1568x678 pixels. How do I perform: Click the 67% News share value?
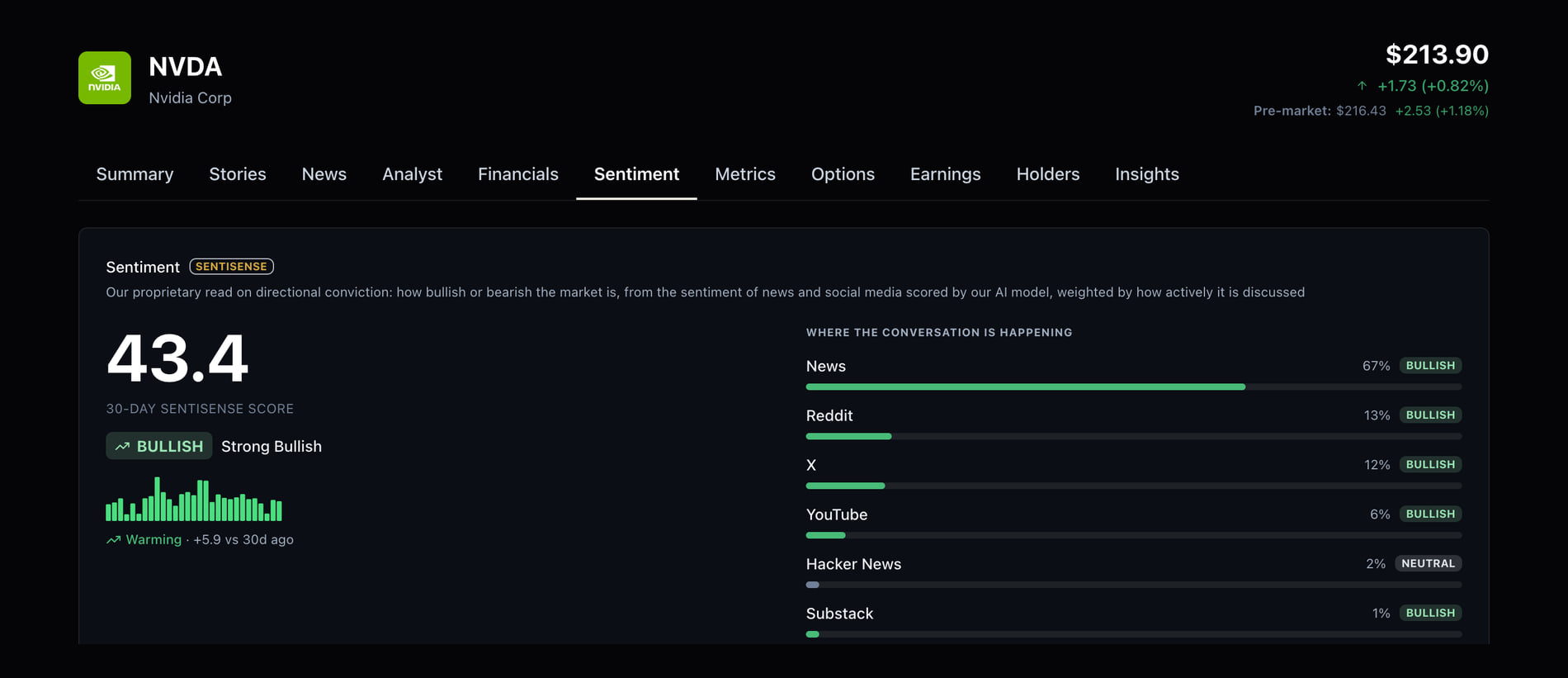point(1376,366)
